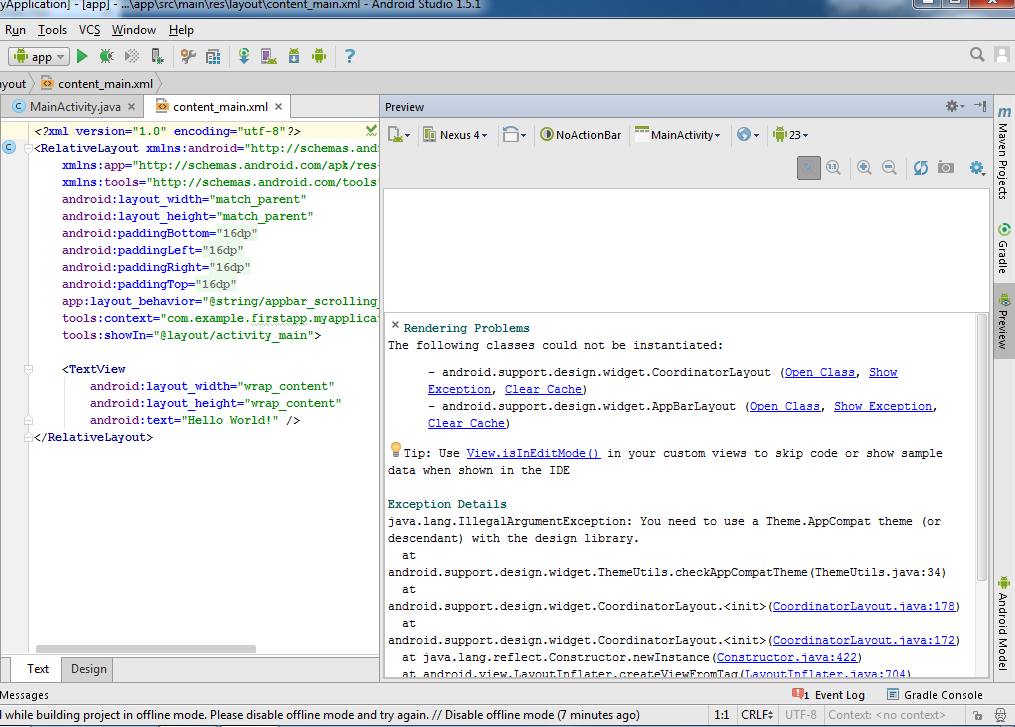Open the SDK Manager download icon
Viewport: 1015px width, 727px height.
294,57
